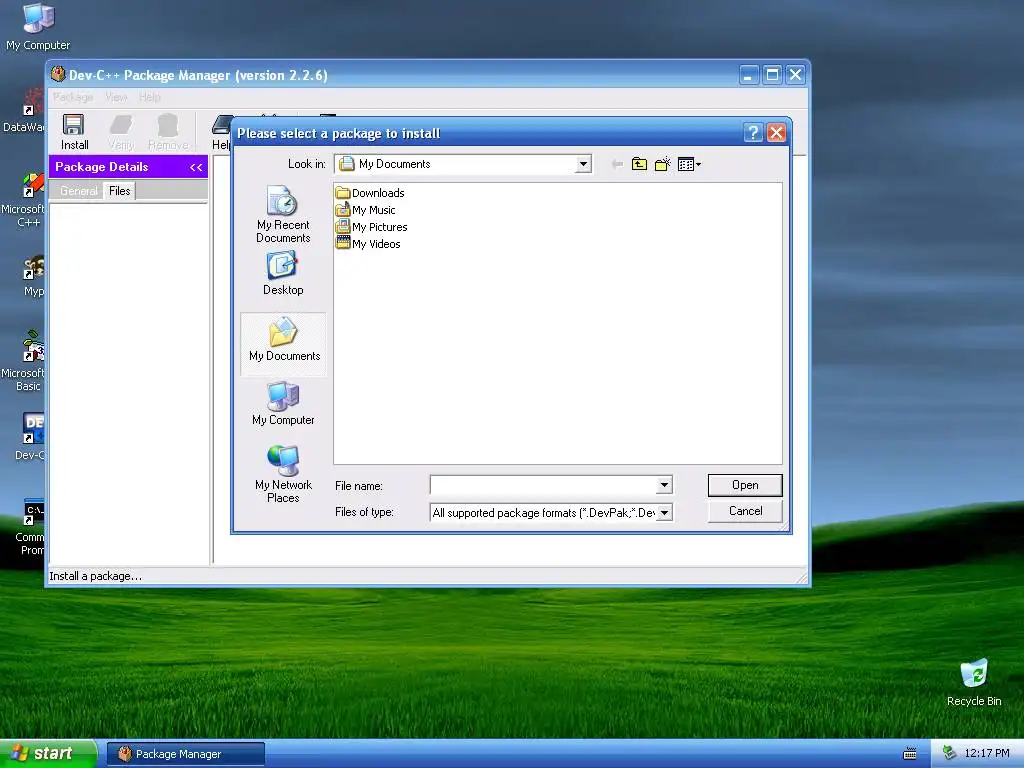1024x768 pixels.
Task: Select the Dev-C++ desktop shortcut
Action: [30, 436]
